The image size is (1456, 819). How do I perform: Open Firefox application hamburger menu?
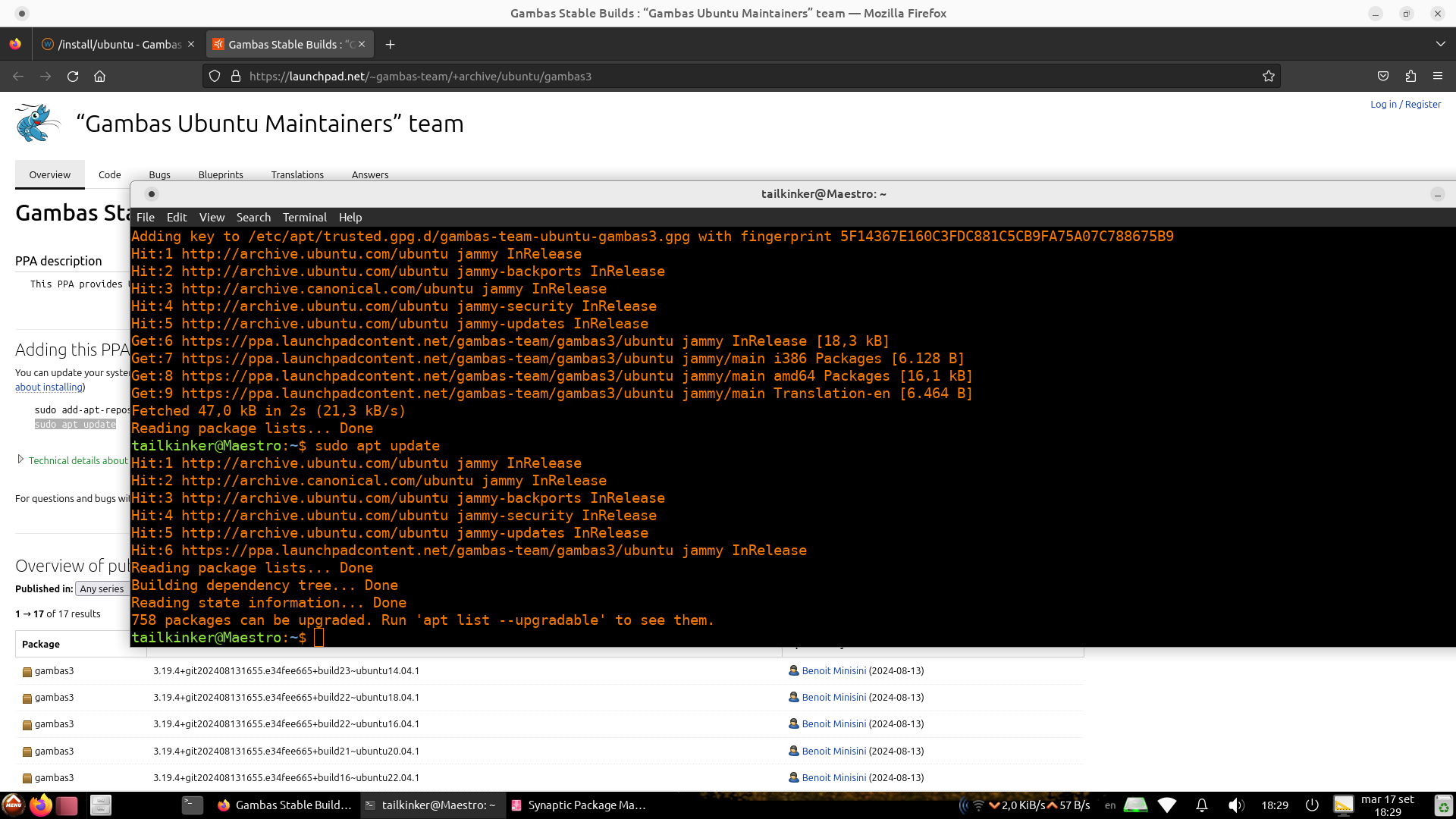[1438, 76]
